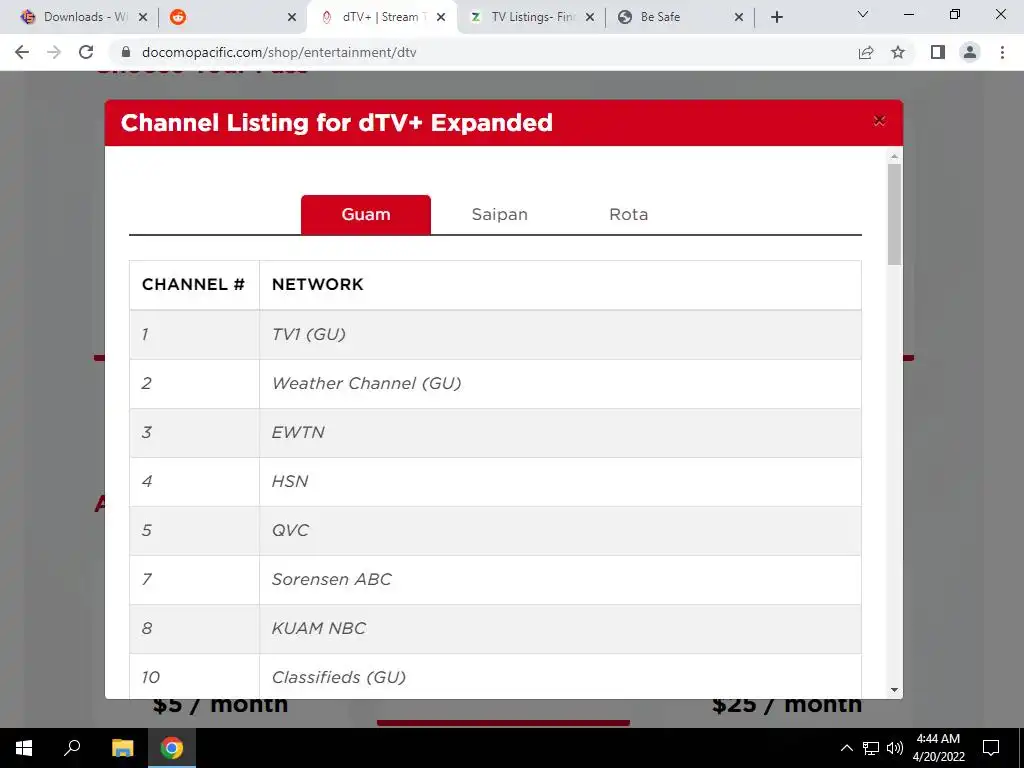Select the Sorensen ABC row
Image resolution: width=1024 pixels, height=768 pixels.
coord(495,579)
